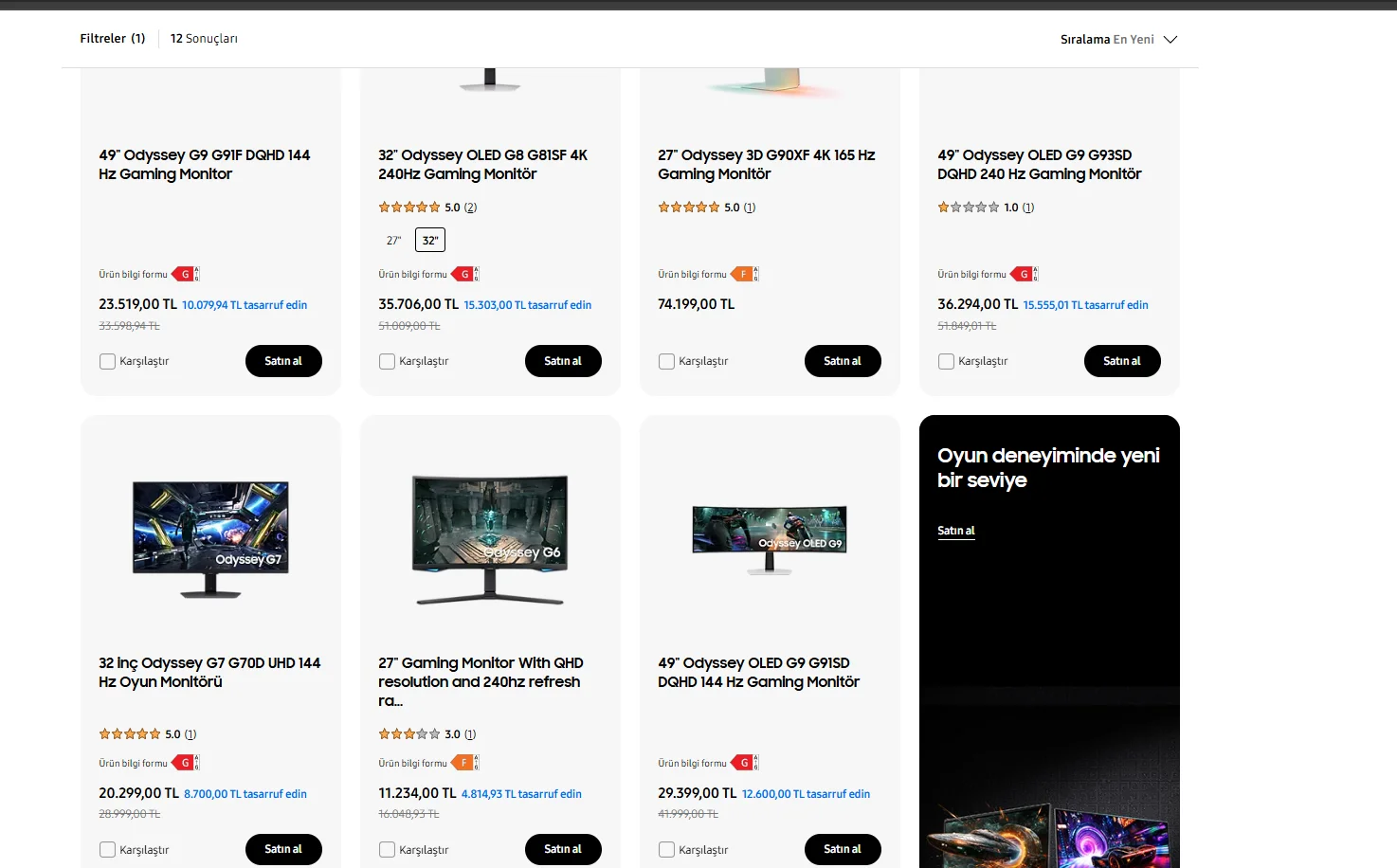Viewport: 1397px width, 868px height.
Task: Expand the Sıralama En Yeni sort dropdown
Action: click(1118, 40)
